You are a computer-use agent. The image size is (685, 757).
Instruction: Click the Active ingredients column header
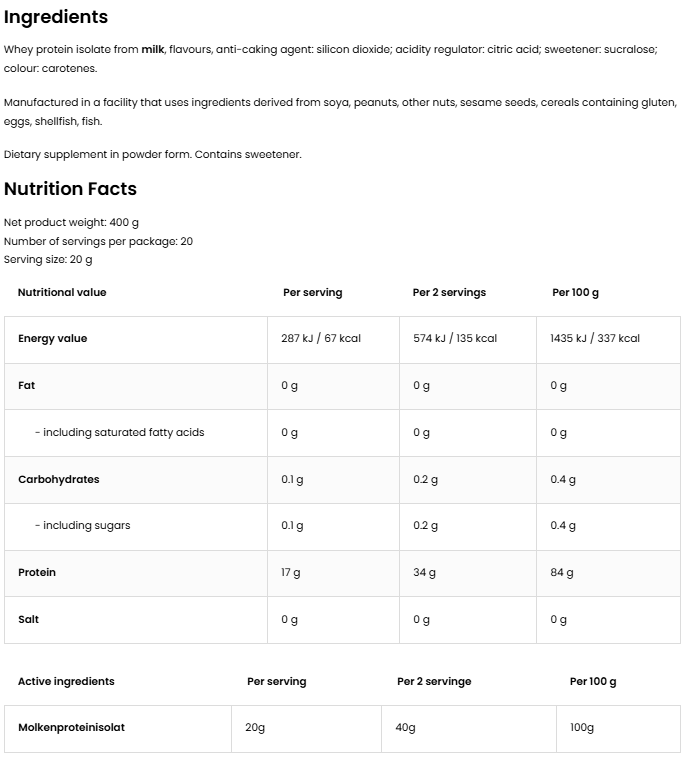click(66, 682)
